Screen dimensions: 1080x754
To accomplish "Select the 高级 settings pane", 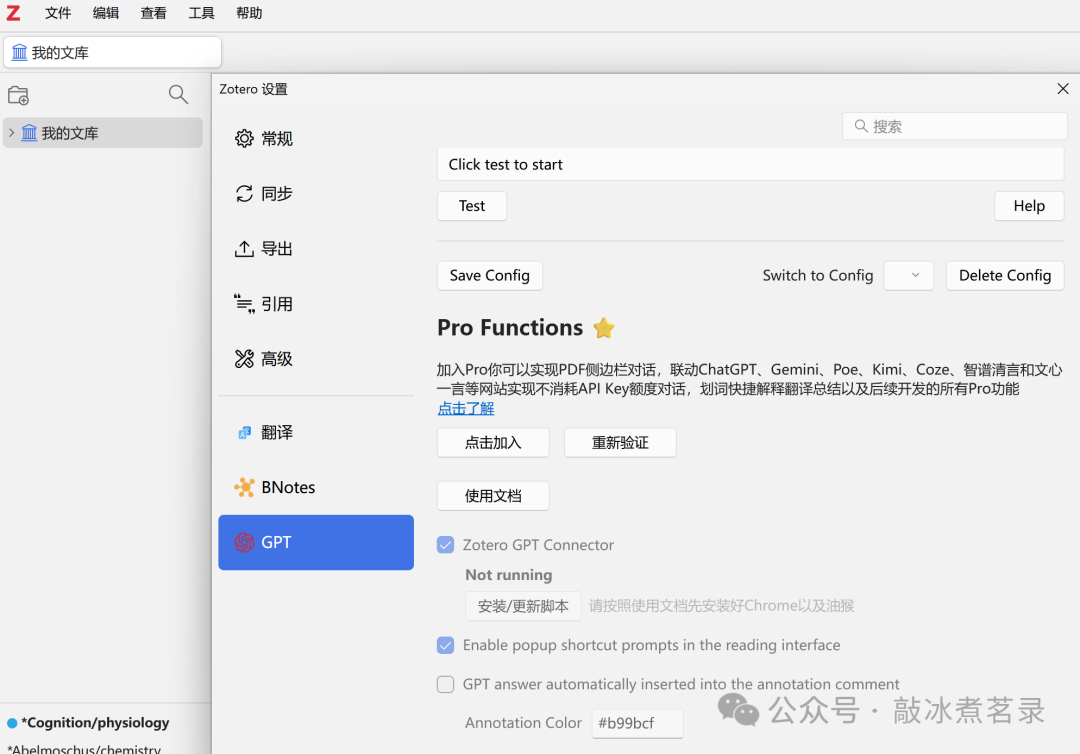I will pyautogui.click(x=316, y=359).
